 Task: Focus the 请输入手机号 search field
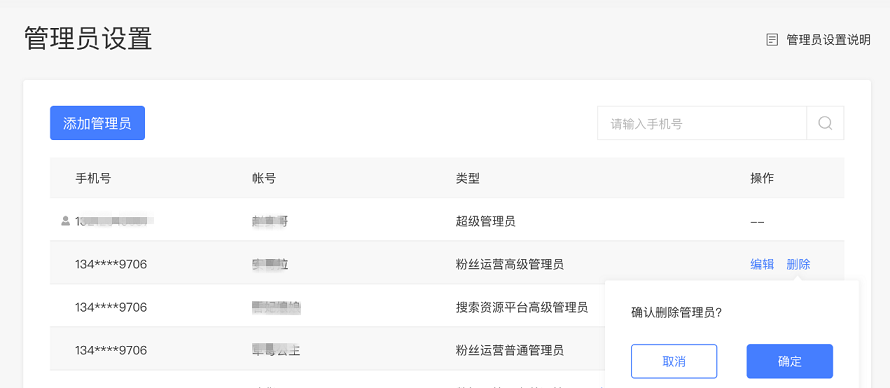pos(702,123)
